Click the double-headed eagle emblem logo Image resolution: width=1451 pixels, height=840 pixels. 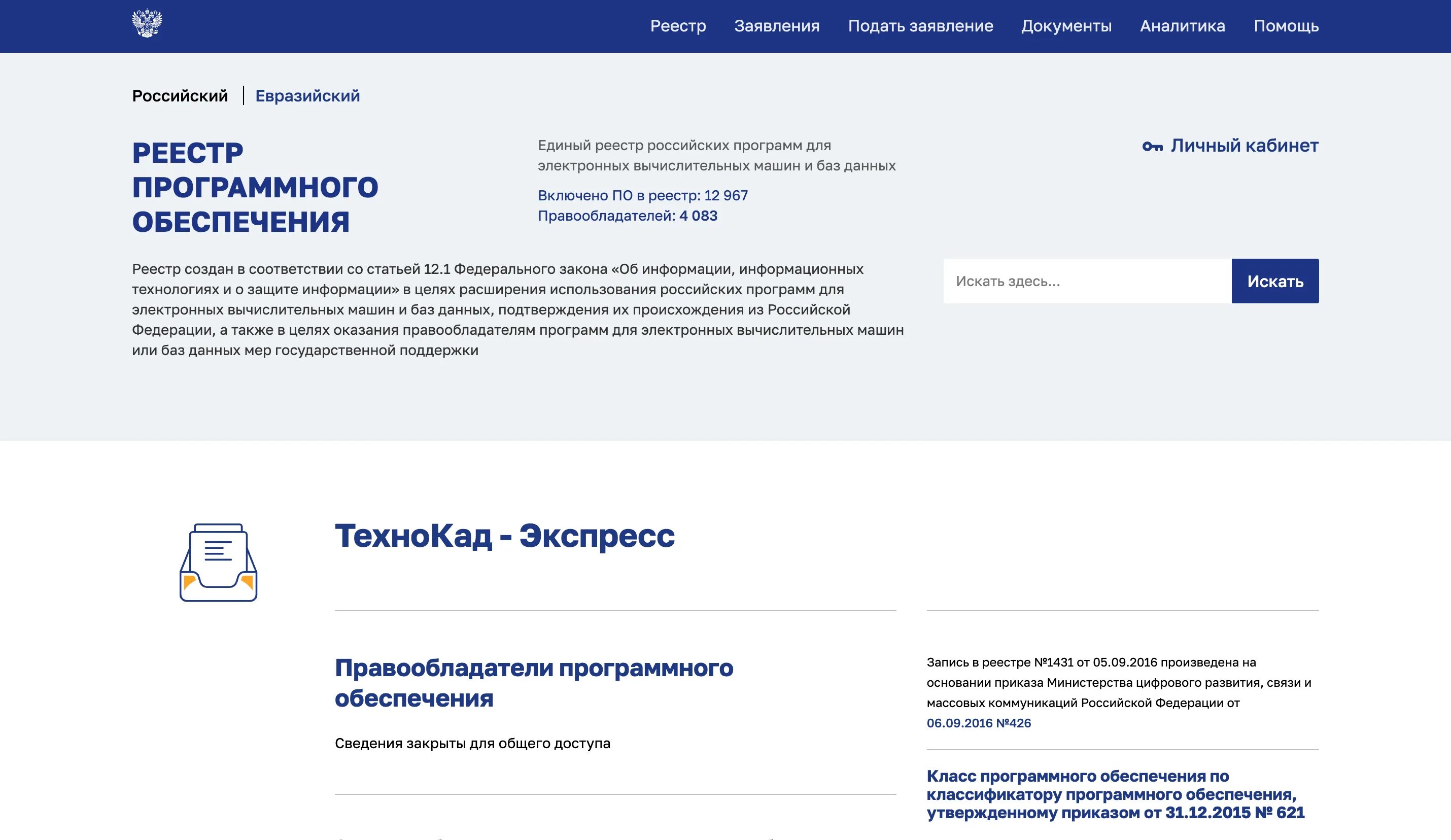pyautogui.click(x=147, y=24)
